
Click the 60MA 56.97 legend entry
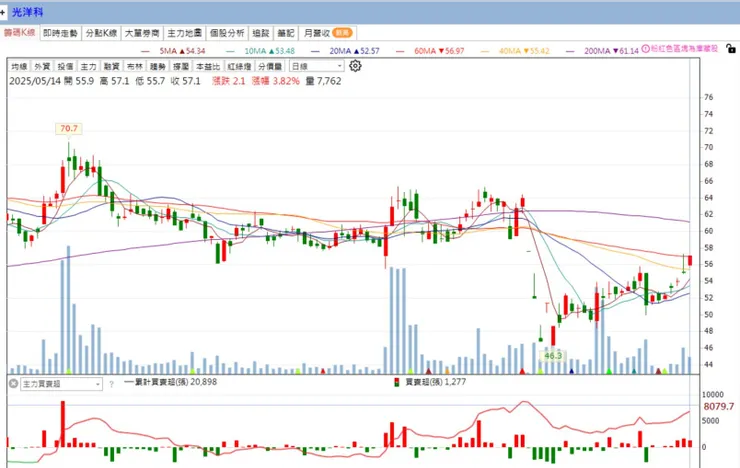(430, 51)
